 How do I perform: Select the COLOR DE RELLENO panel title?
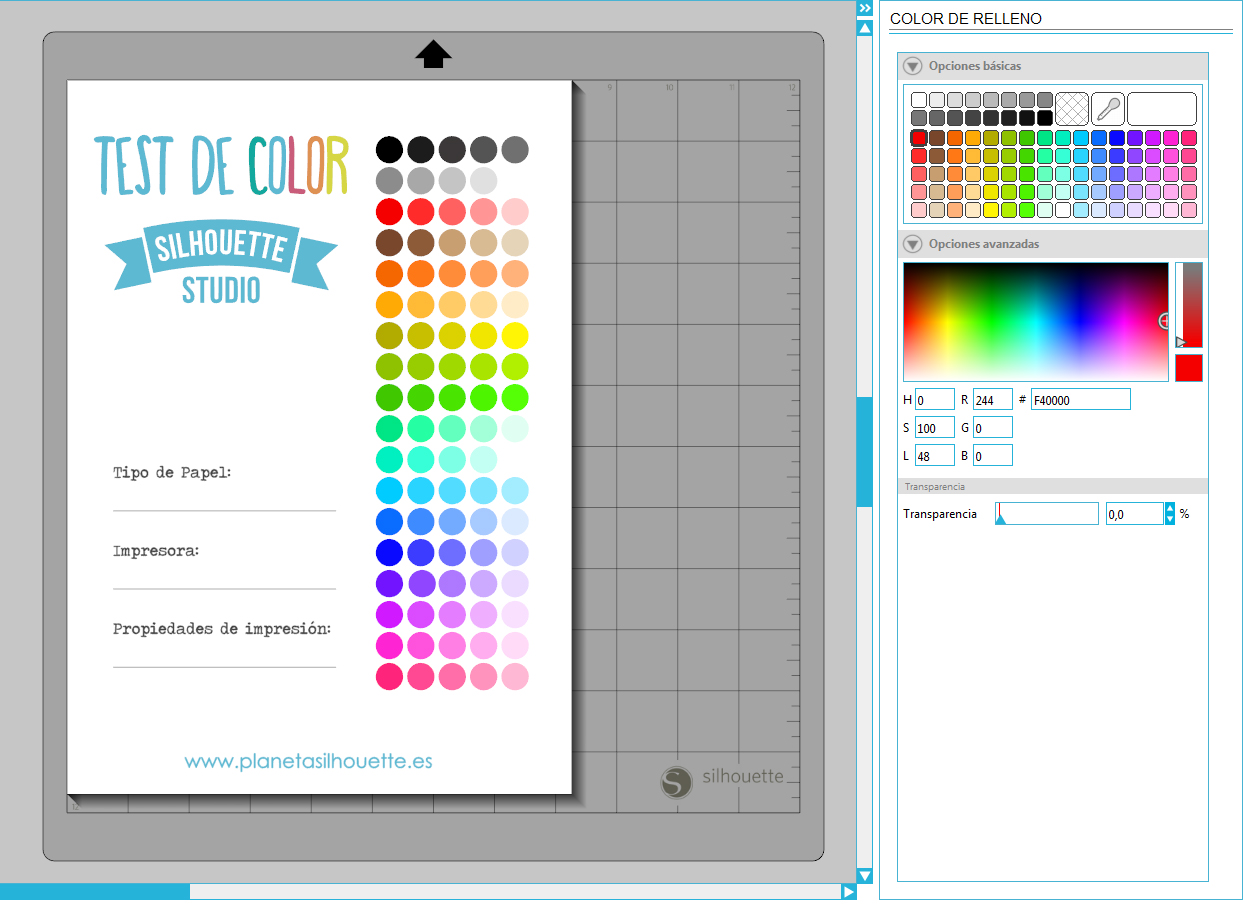966,19
